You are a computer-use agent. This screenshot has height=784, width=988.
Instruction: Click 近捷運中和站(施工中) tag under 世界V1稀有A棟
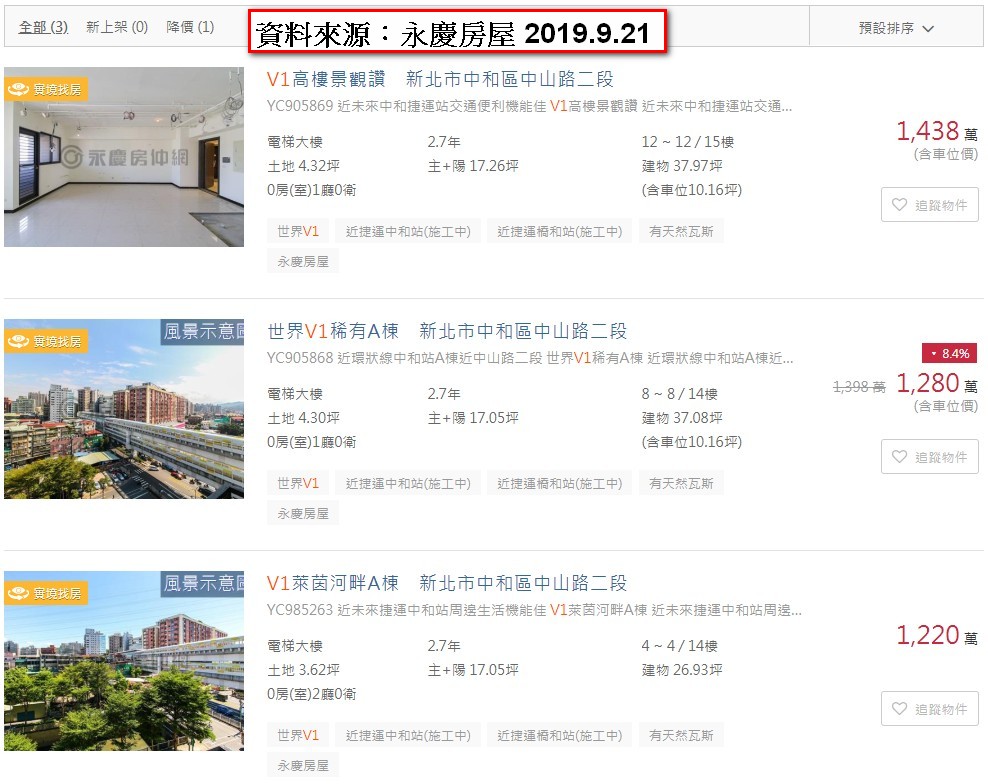(408, 483)
